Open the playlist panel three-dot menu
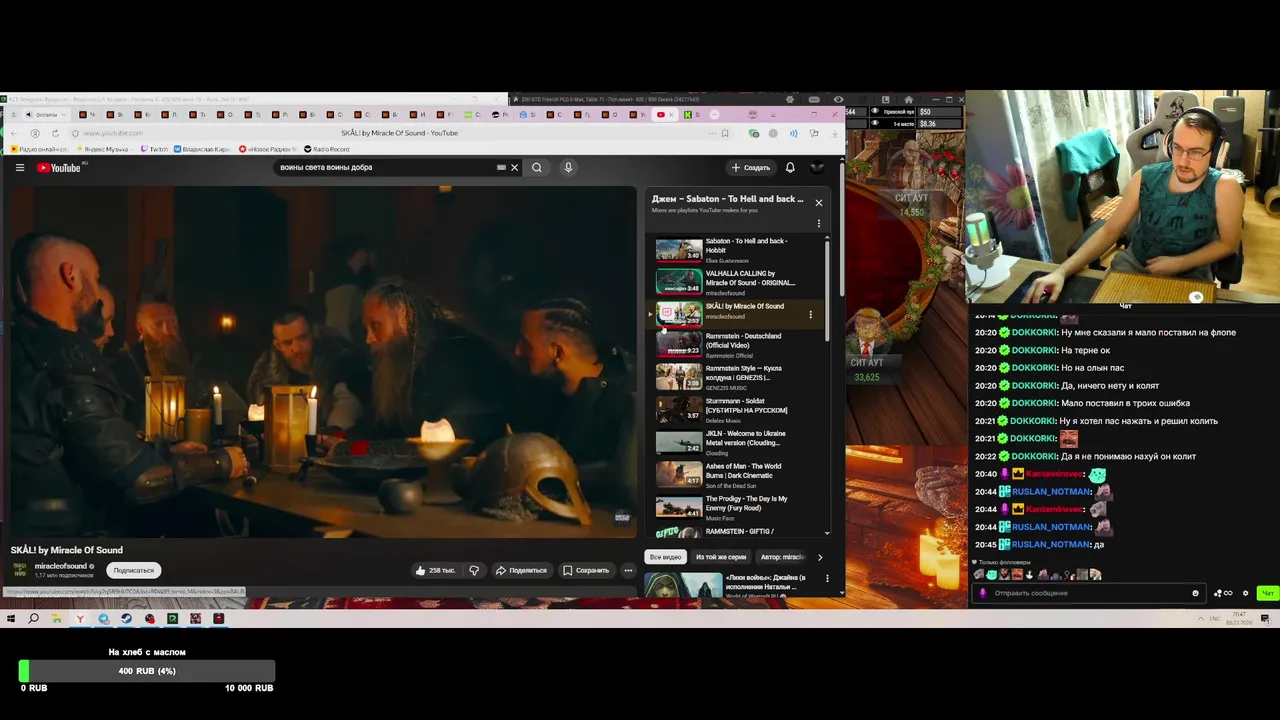 [x=818, y=224]
